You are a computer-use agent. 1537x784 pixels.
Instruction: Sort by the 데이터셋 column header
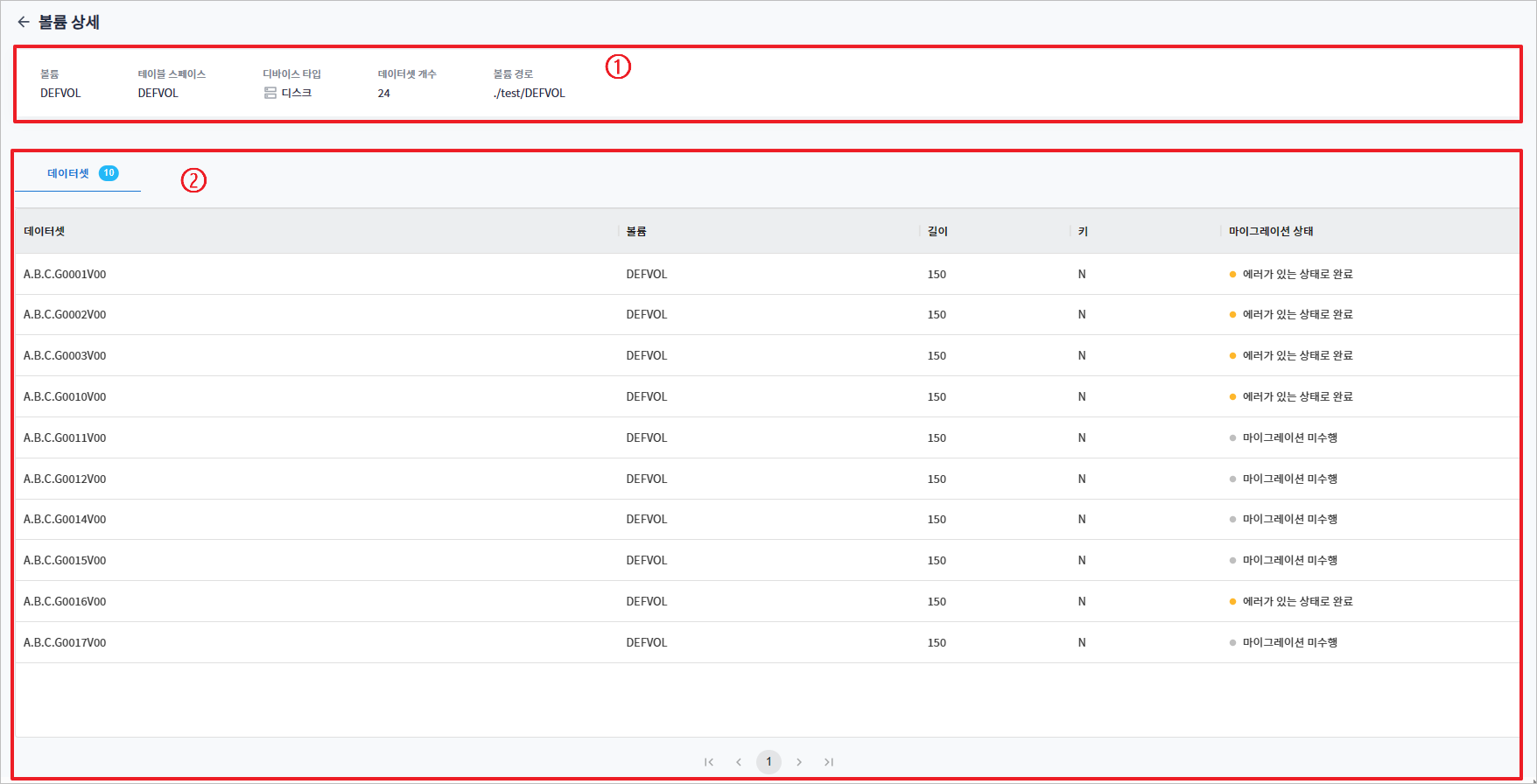coord(45,231)
